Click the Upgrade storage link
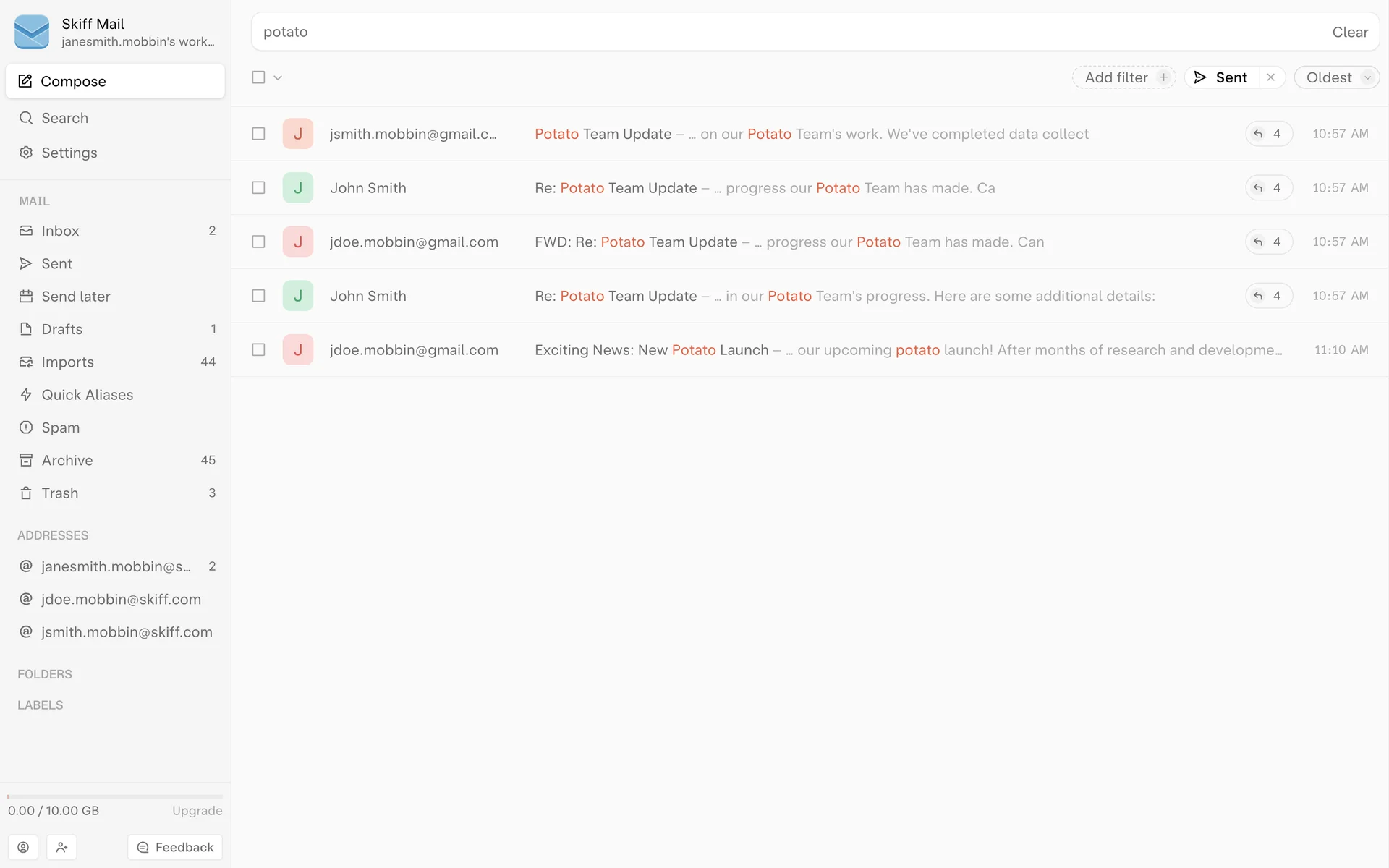This screenshot has width=1389, height=868. point(197,811)
